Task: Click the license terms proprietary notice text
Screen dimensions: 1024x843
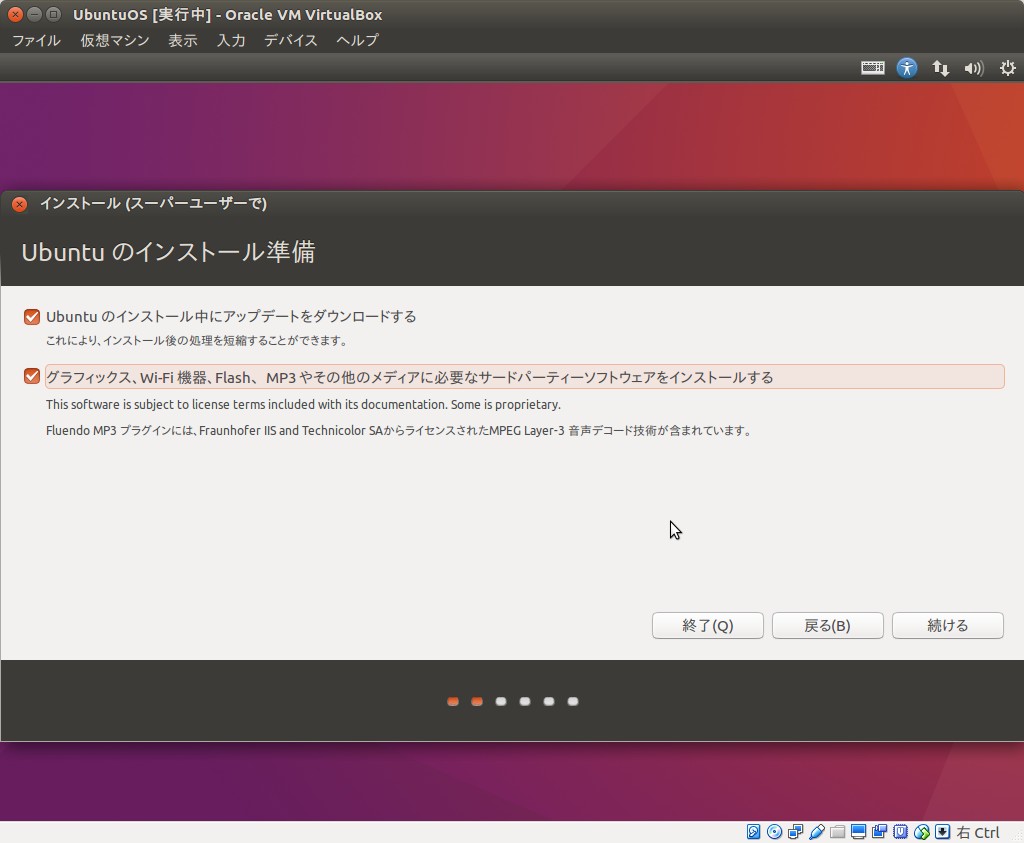Action: (303, 404)
